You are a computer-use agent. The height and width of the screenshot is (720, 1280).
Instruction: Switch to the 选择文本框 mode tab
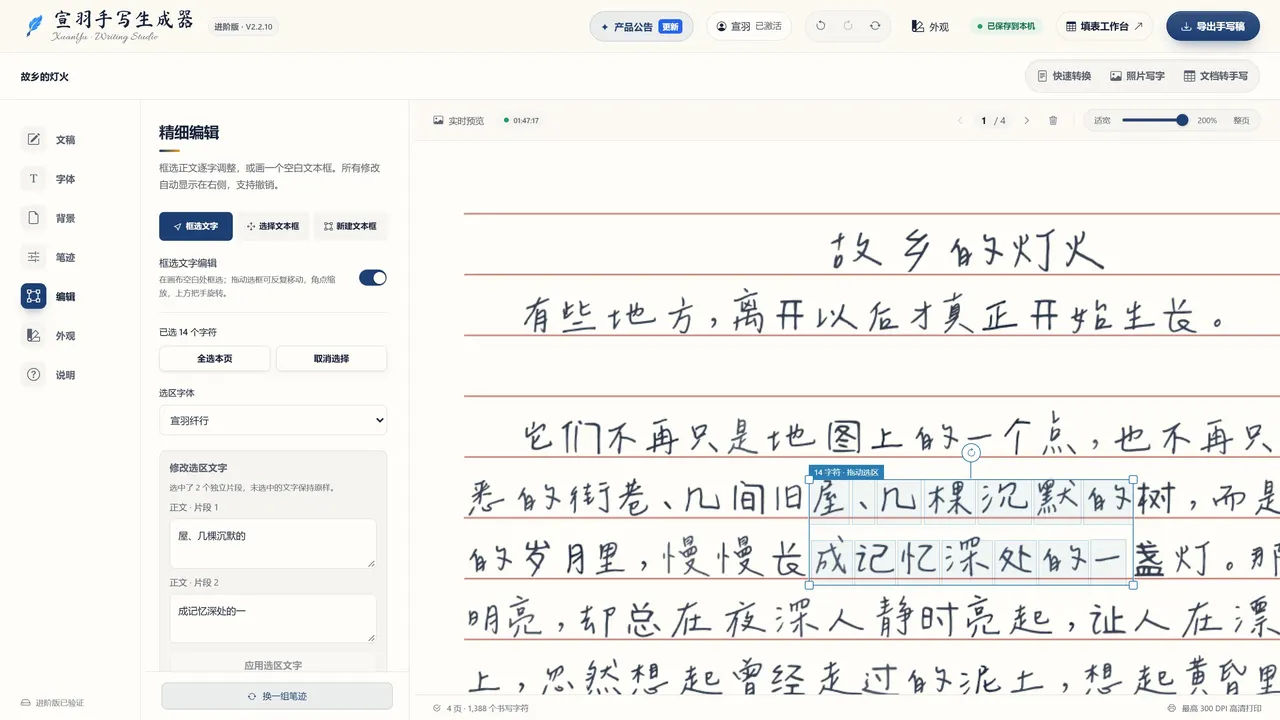click(x=273, y=226)
